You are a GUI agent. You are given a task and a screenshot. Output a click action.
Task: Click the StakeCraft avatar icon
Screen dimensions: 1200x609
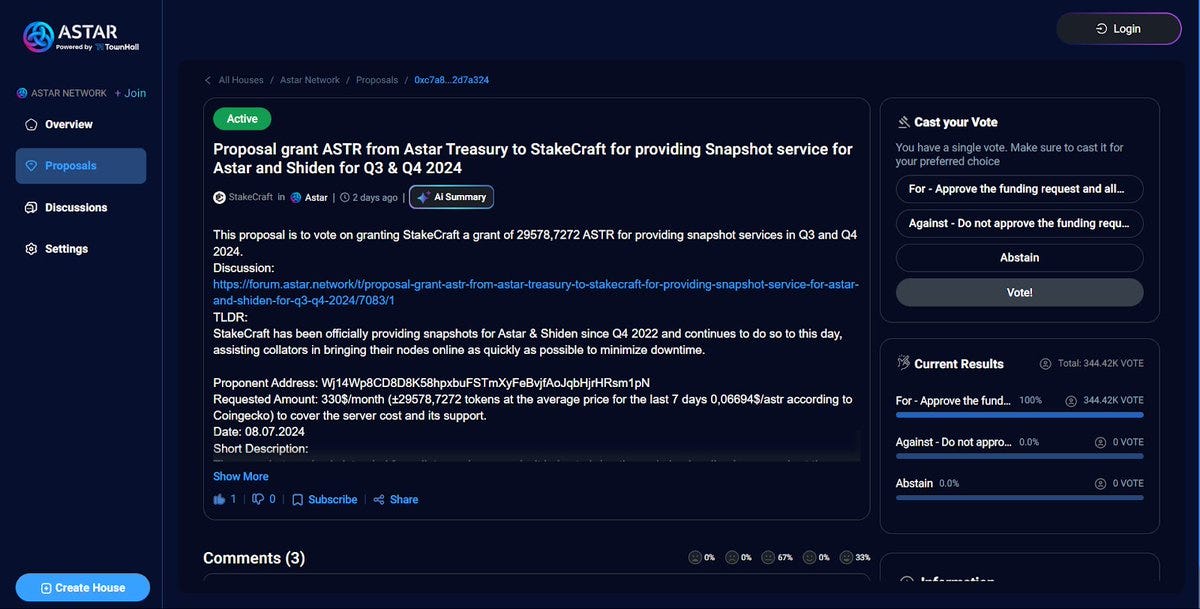(219, 197)
